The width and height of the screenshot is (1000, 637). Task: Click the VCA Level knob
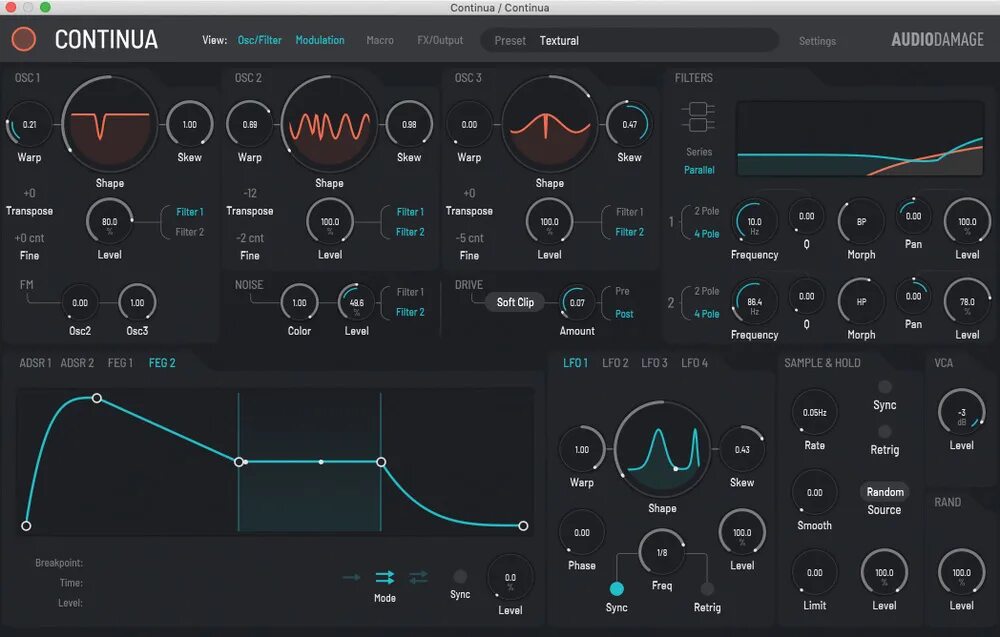pyautogui.click(x=961, y=413)
